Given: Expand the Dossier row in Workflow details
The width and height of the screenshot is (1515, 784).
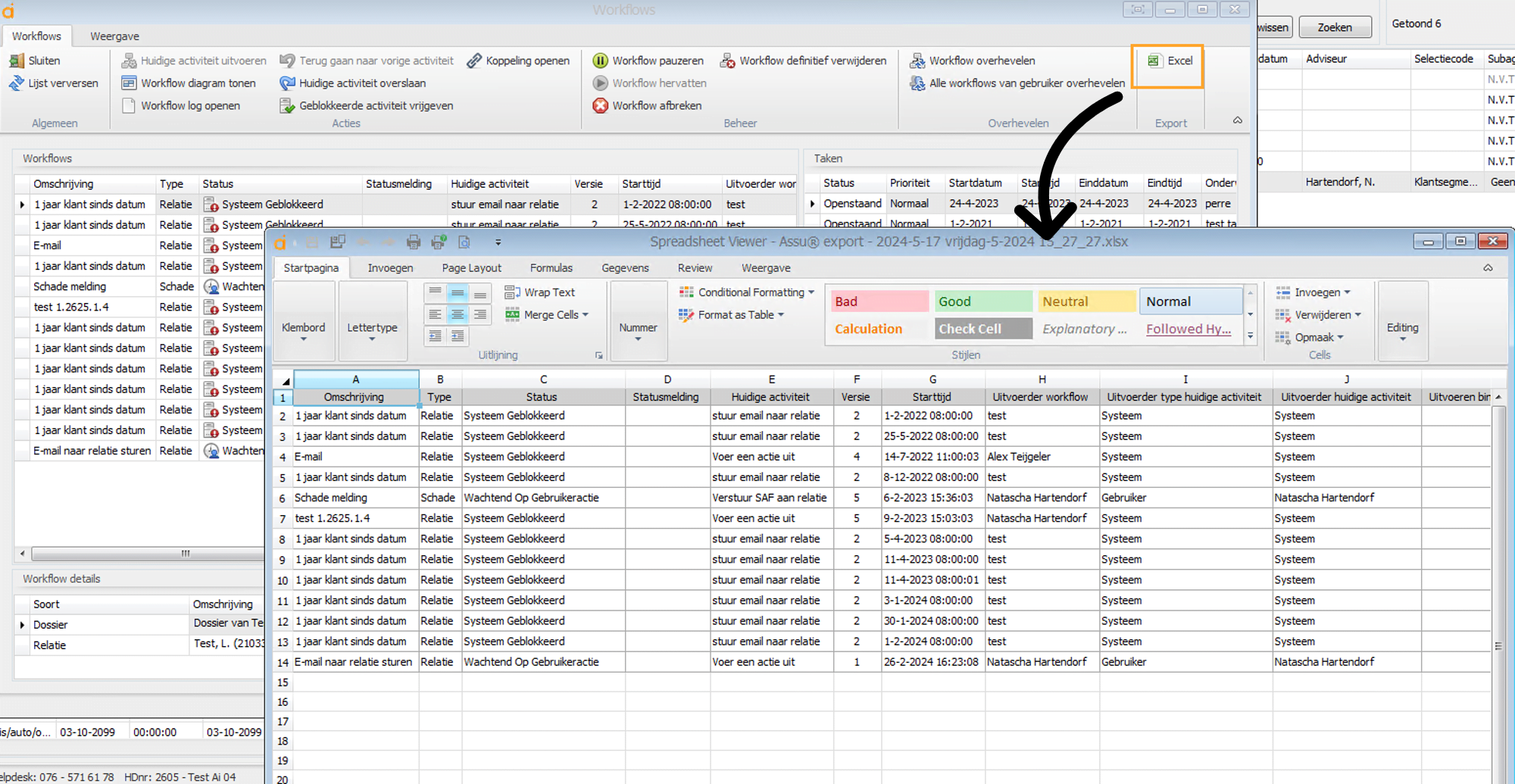Looking at the screenshot, I should click(x=22, y=625).
